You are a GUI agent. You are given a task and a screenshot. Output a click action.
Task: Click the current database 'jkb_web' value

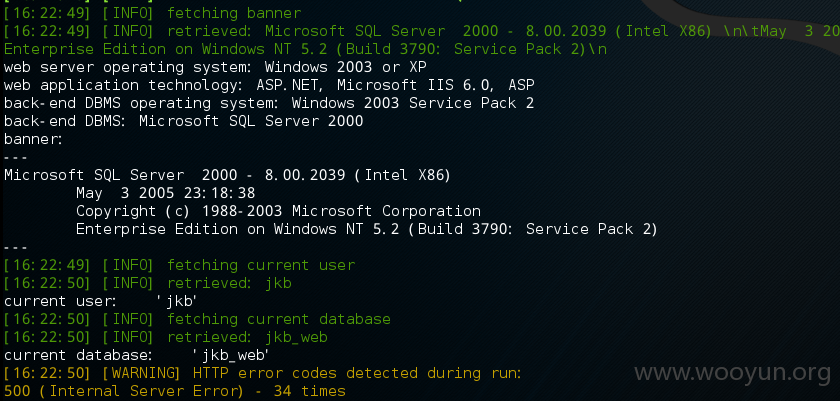pyautogui.click(x=230, y=355)
